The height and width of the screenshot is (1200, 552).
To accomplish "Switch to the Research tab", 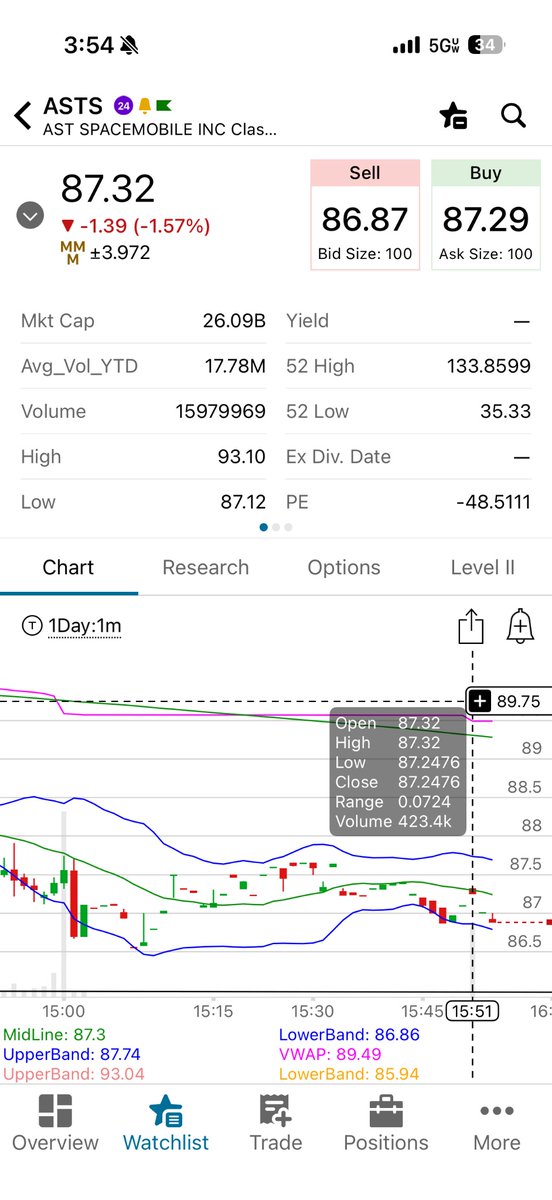I will pos(206,567).
